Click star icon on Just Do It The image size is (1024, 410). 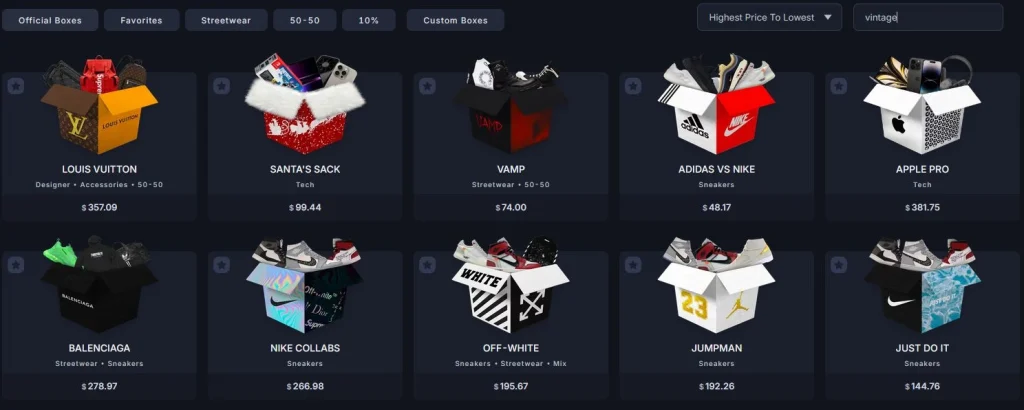(839, 264)
